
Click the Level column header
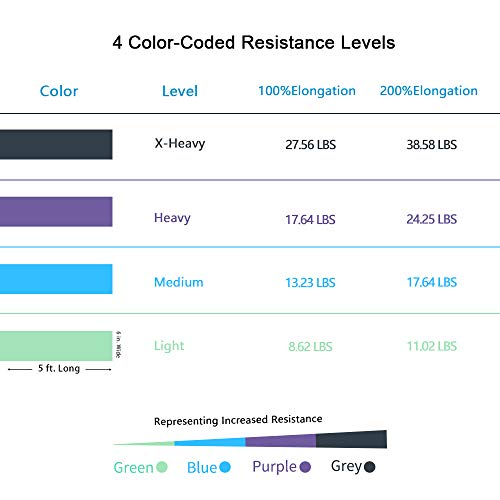click(x=180, y=91)
